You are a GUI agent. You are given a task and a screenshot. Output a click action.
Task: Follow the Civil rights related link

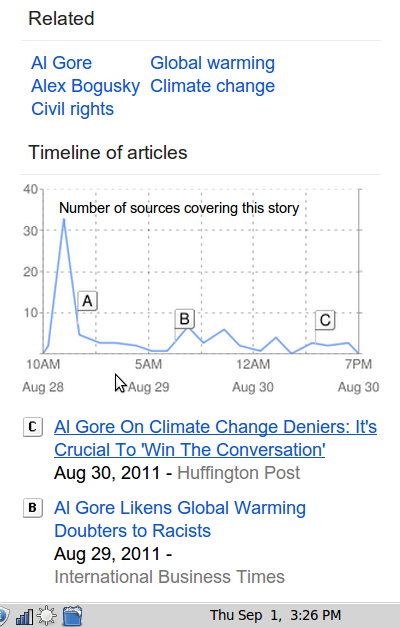tap(72, 109)
